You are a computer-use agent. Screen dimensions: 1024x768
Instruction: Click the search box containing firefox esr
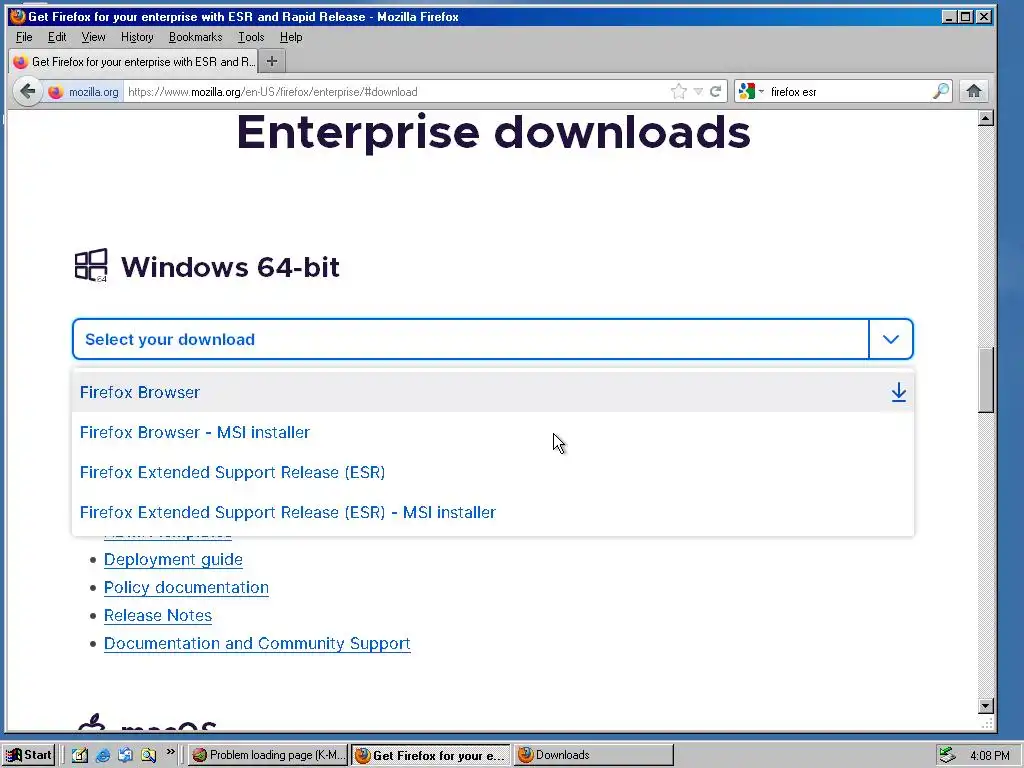click(848, 92)
